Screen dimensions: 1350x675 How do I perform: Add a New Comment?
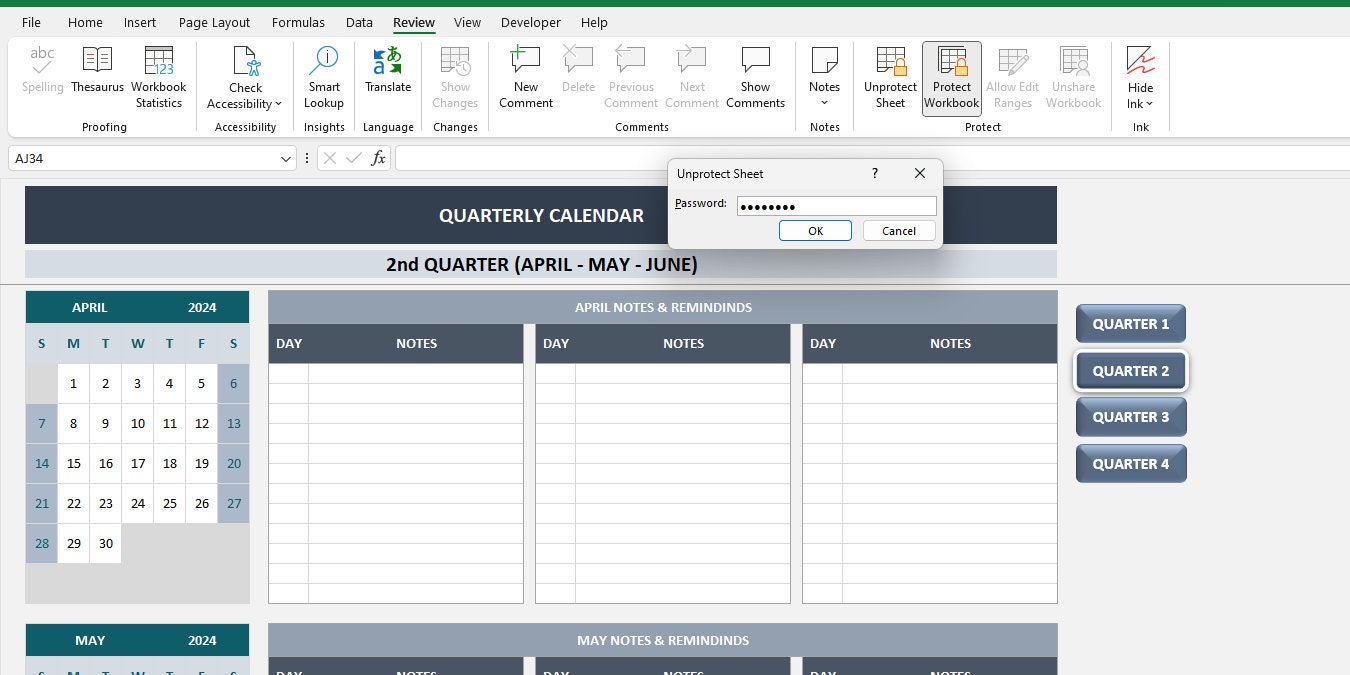(x=526, y=78)
